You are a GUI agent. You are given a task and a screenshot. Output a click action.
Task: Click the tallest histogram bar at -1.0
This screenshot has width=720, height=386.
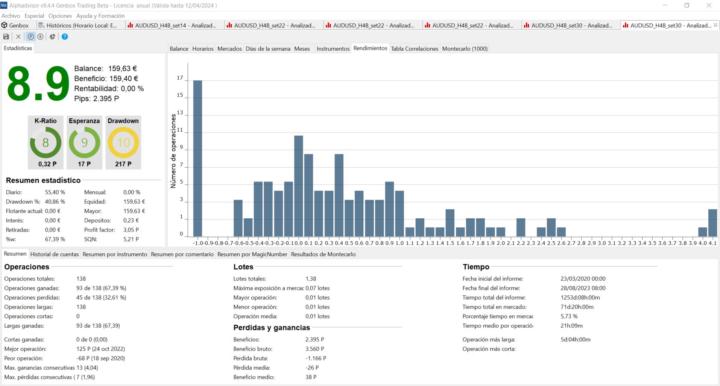[x=197, y=158]
